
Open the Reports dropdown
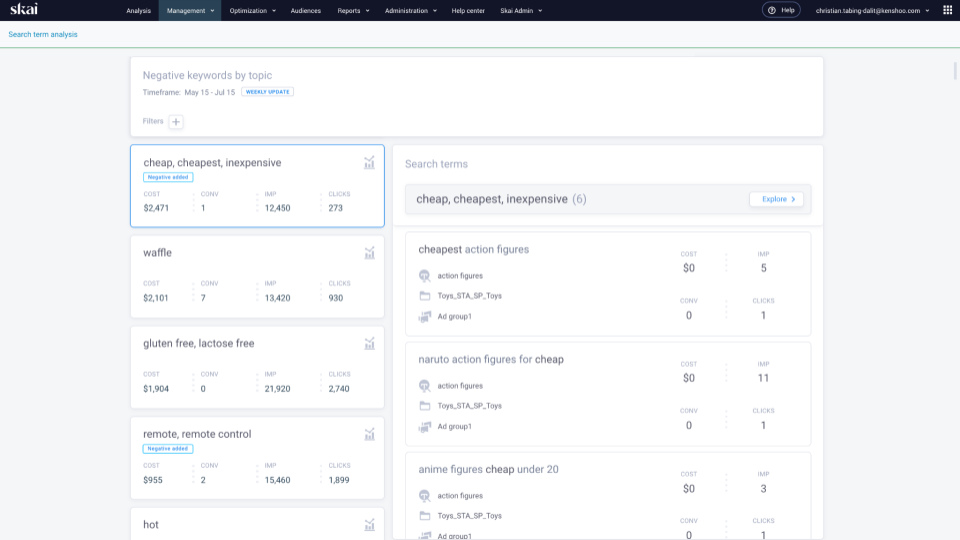click(x=353, y=10)
